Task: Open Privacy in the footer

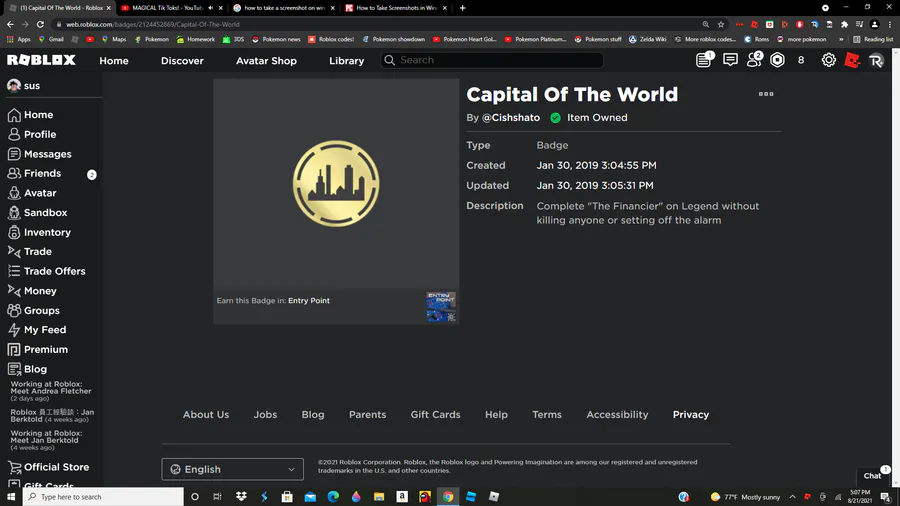Action: tap(690, 414)
